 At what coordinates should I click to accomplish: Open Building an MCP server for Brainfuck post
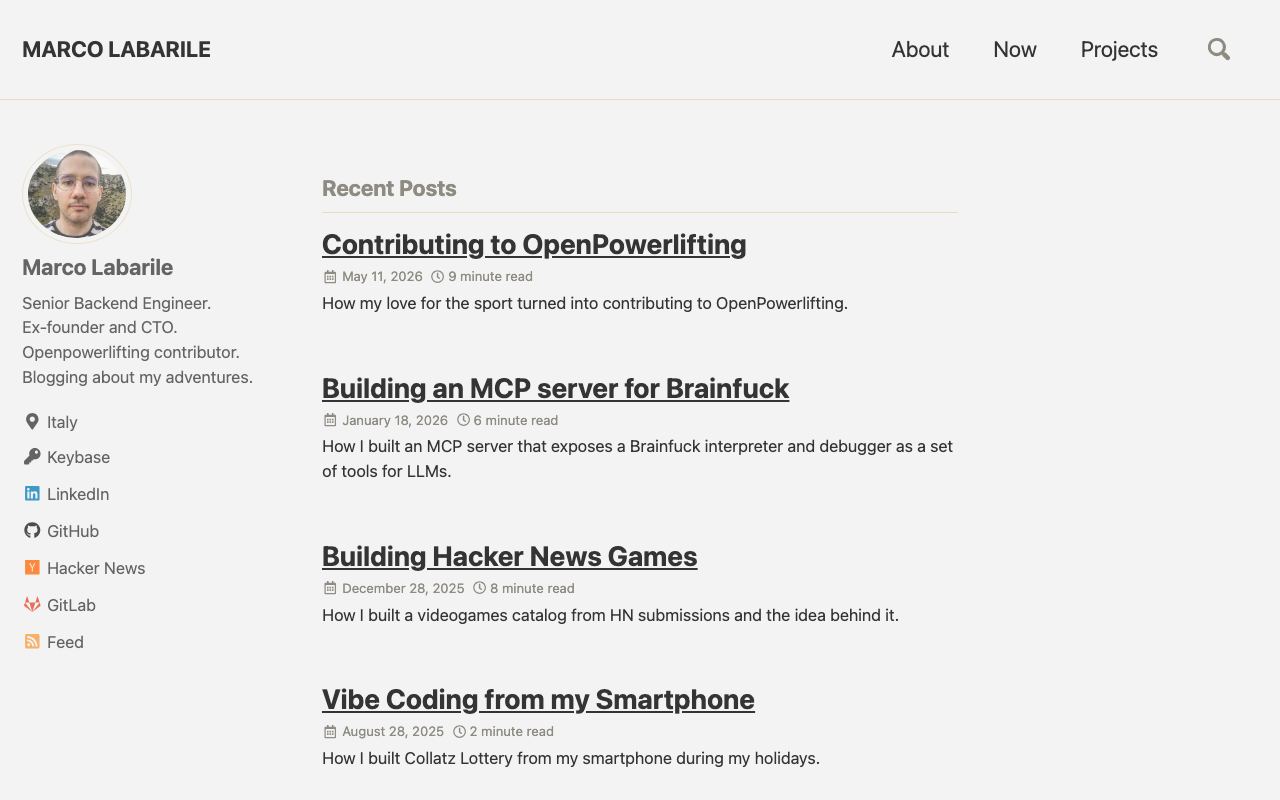(x=555, y=388)
